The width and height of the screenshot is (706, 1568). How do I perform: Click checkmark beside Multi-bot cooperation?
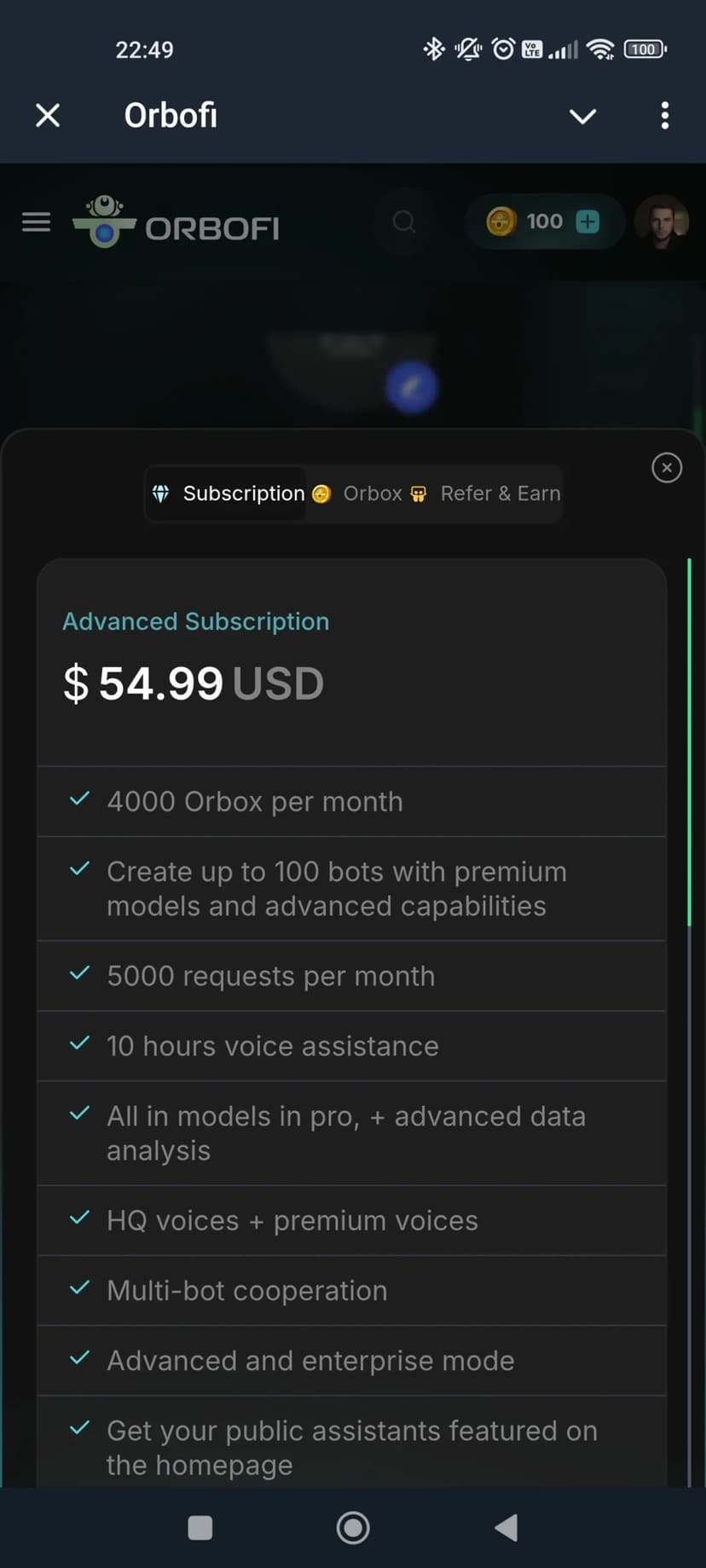click(x=79, y=1288)
